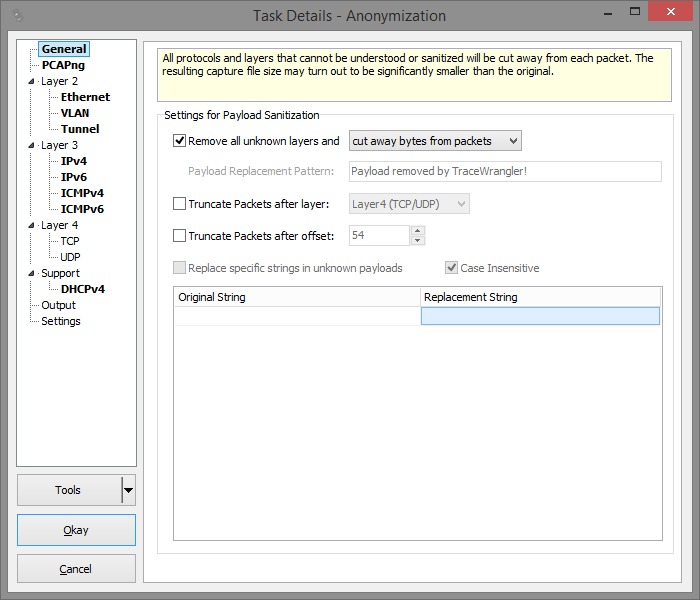Image resolution: width=700 pixels, height=600 pixels.
Task: Collapse the Layer 2 tree node
Action: 31,81
